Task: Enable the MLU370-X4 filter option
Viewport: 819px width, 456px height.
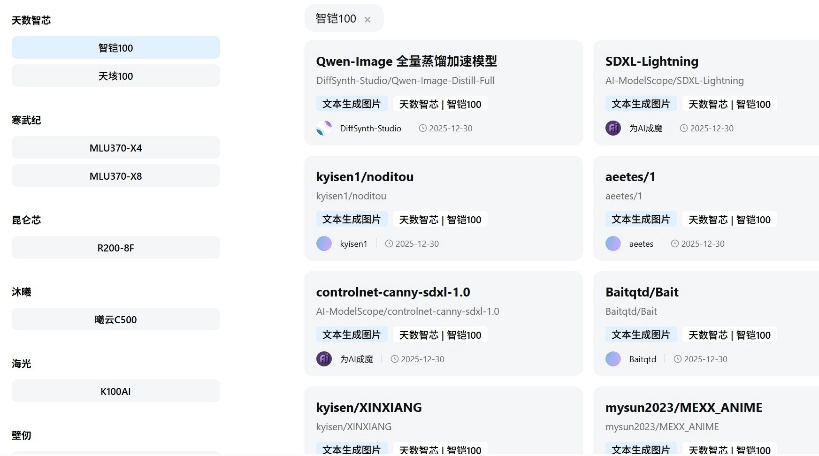Action: (116, 148)
